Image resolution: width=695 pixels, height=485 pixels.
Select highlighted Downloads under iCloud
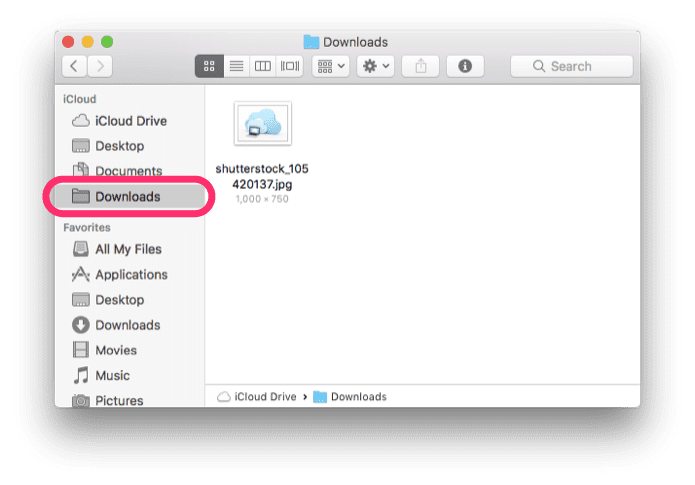129,196
